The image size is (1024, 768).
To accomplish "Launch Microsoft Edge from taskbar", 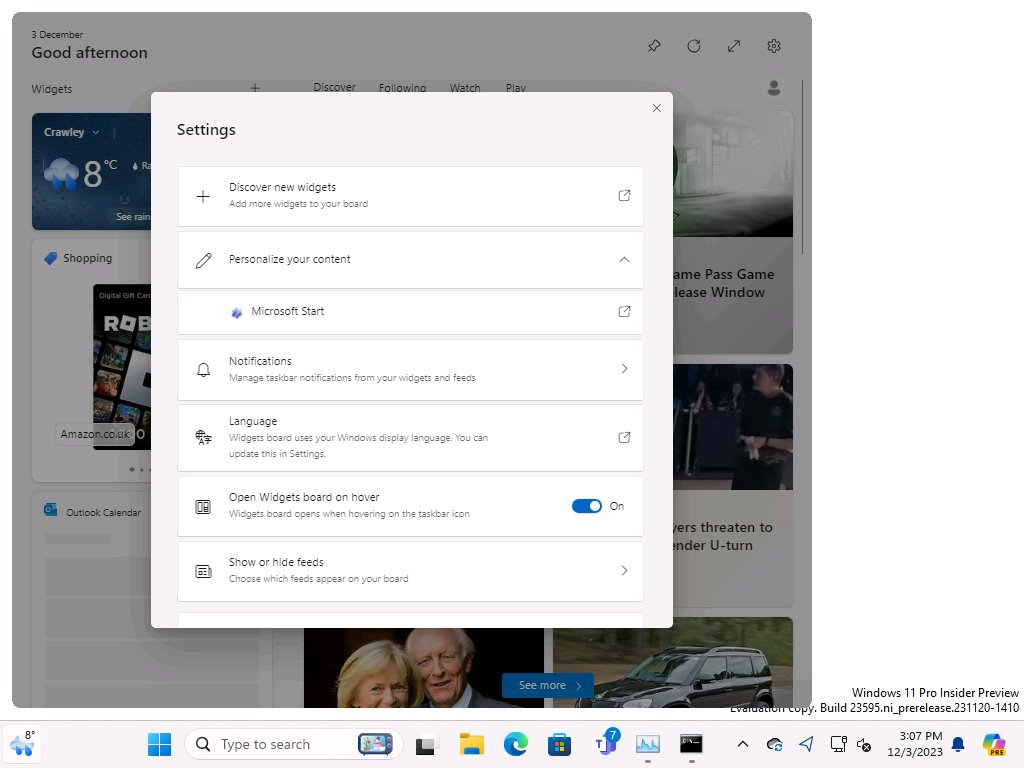I will tap(515, 744).
